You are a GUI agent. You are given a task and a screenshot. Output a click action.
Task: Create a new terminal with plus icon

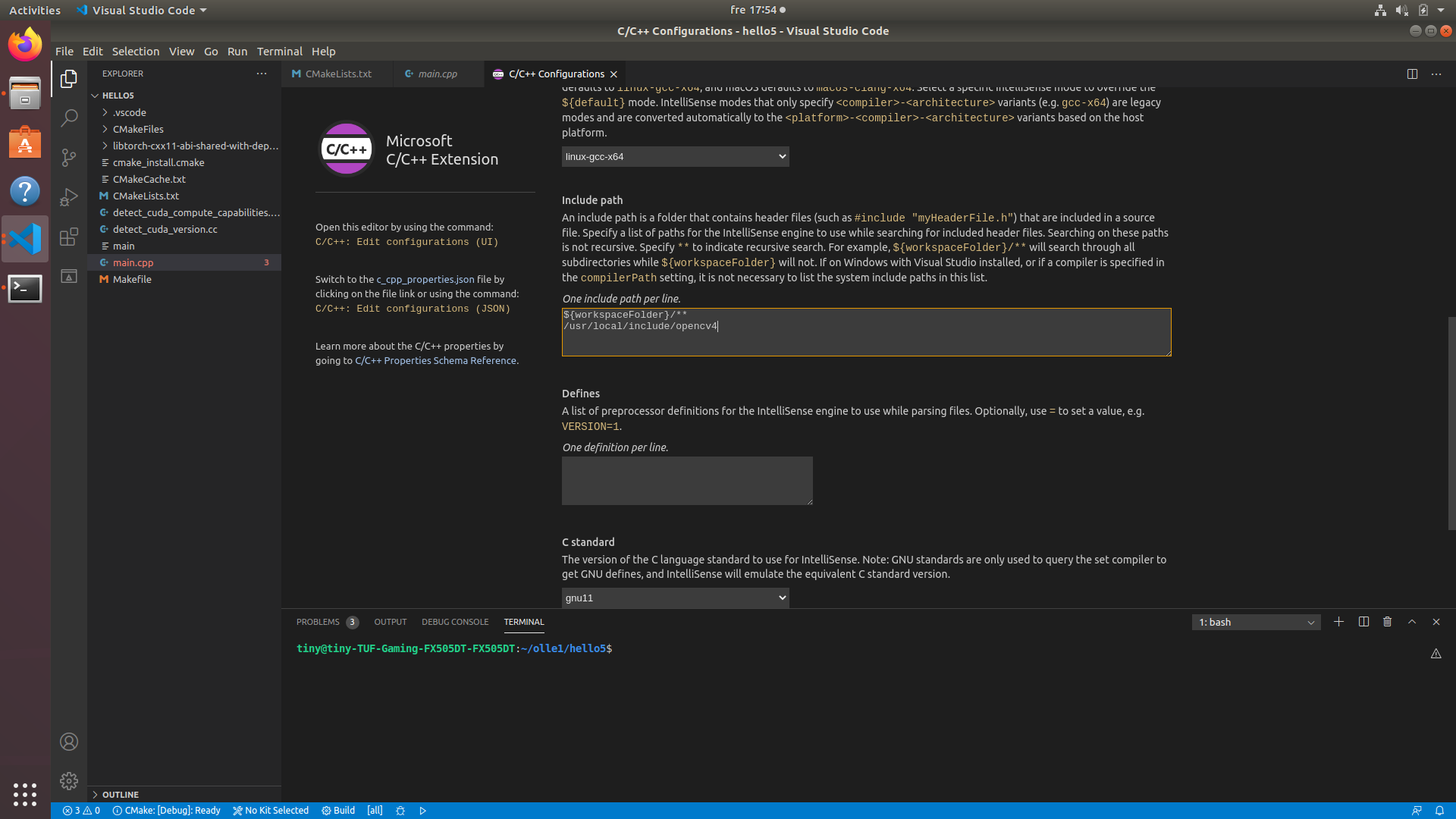tap(1338, 622)
